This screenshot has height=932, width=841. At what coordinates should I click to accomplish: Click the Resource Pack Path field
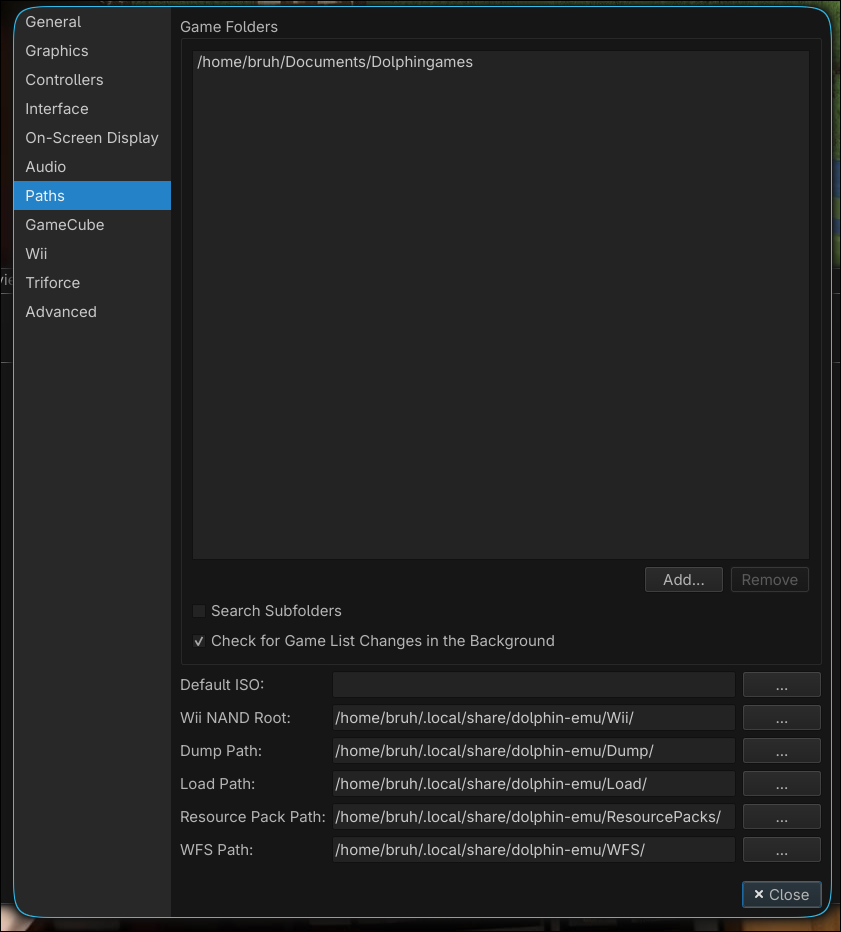point(534,817)
